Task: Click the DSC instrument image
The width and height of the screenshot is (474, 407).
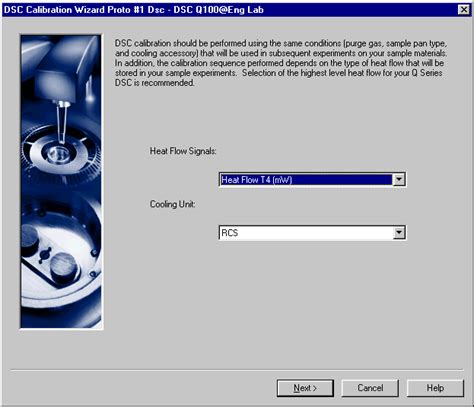Action: pos(61,181)
